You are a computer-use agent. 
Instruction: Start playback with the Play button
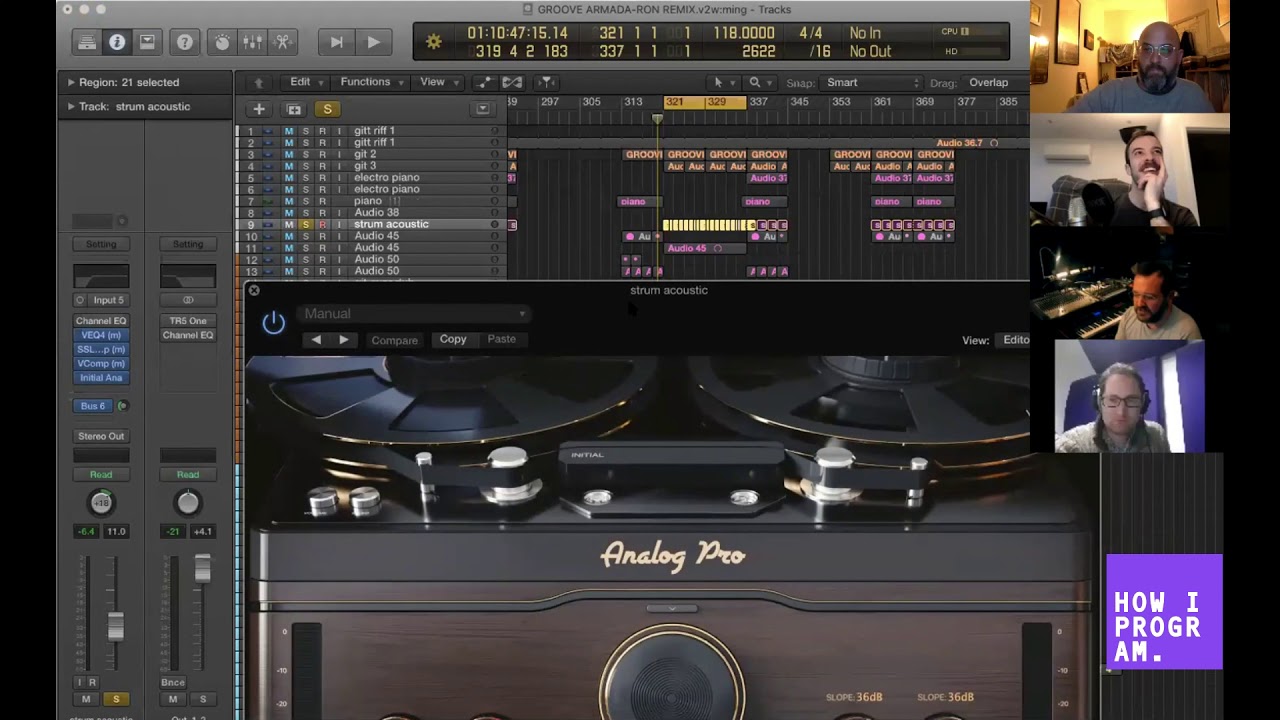373,42
